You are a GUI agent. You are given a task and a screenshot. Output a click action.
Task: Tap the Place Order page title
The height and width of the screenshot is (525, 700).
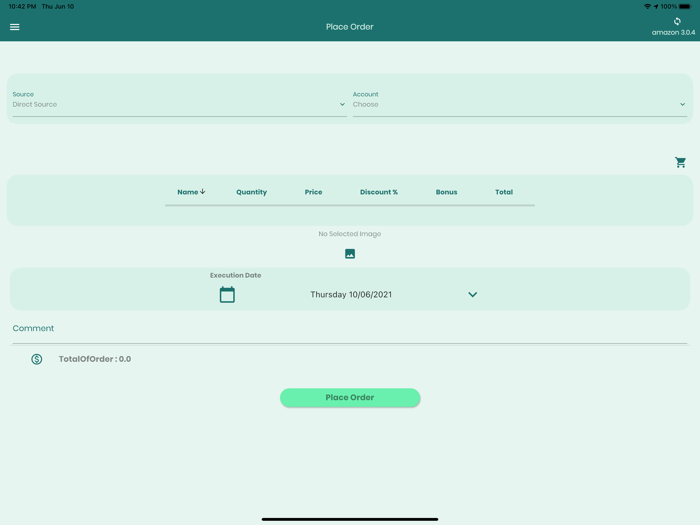point(350,27)
